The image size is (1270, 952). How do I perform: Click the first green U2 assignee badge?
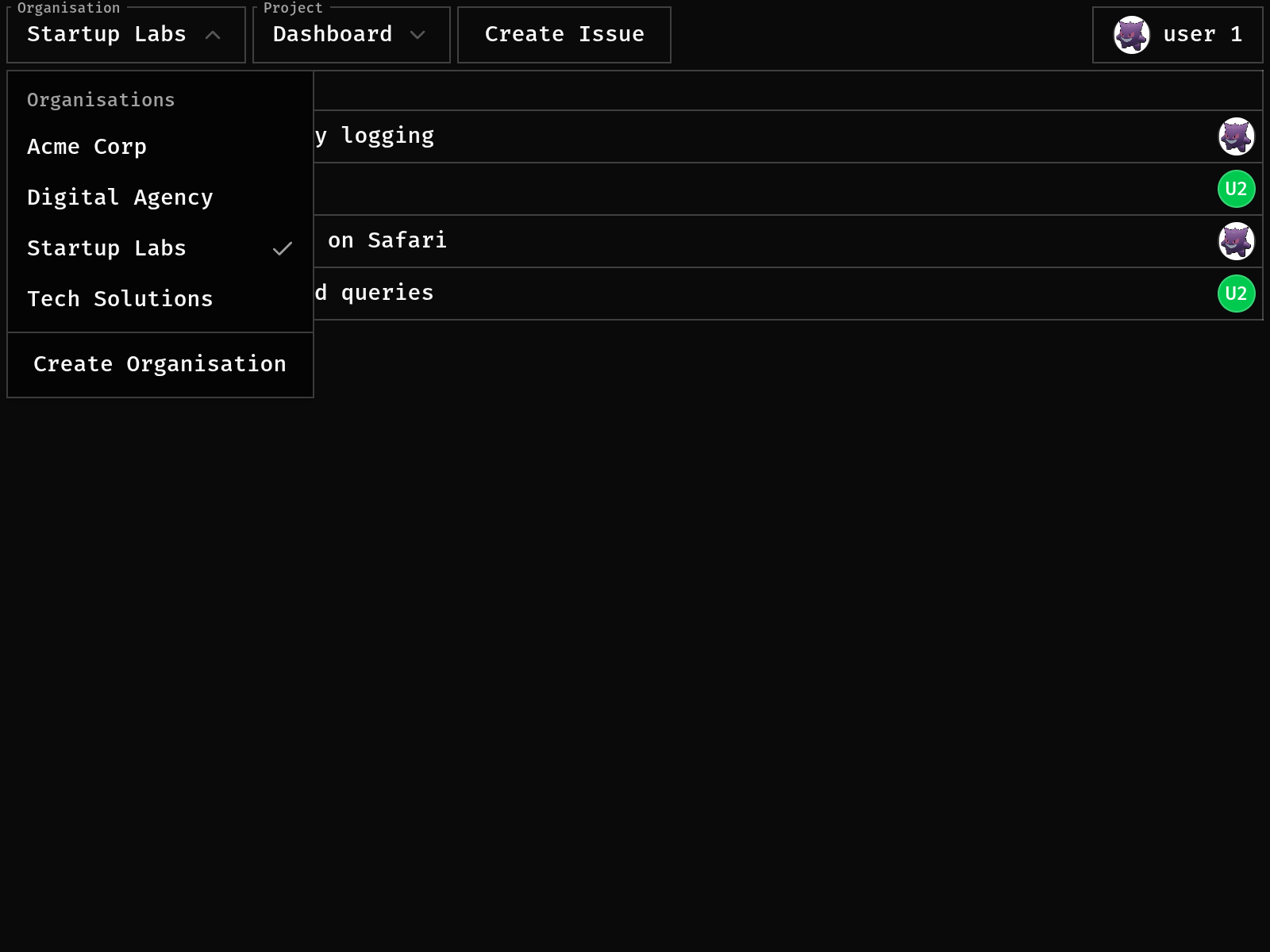[x=1236, y=189]
